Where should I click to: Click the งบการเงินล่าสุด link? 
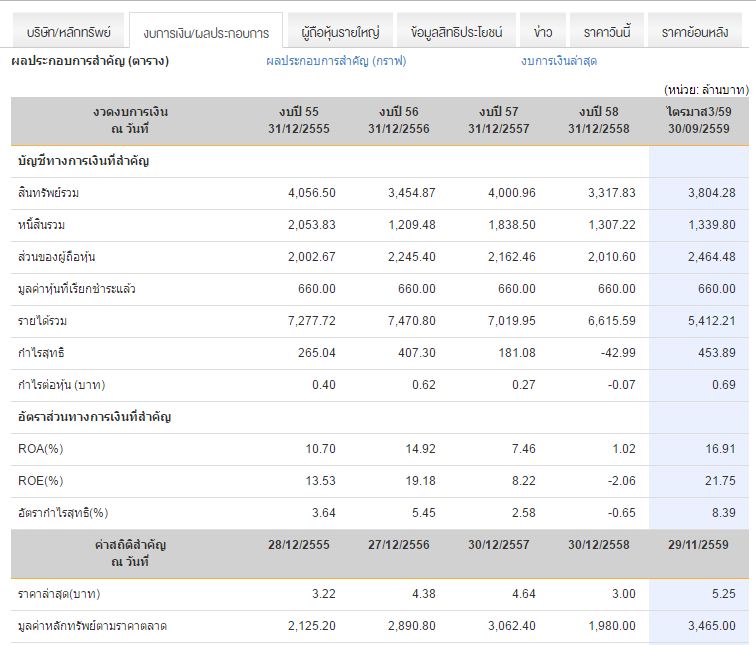click(x=559, y=61)
